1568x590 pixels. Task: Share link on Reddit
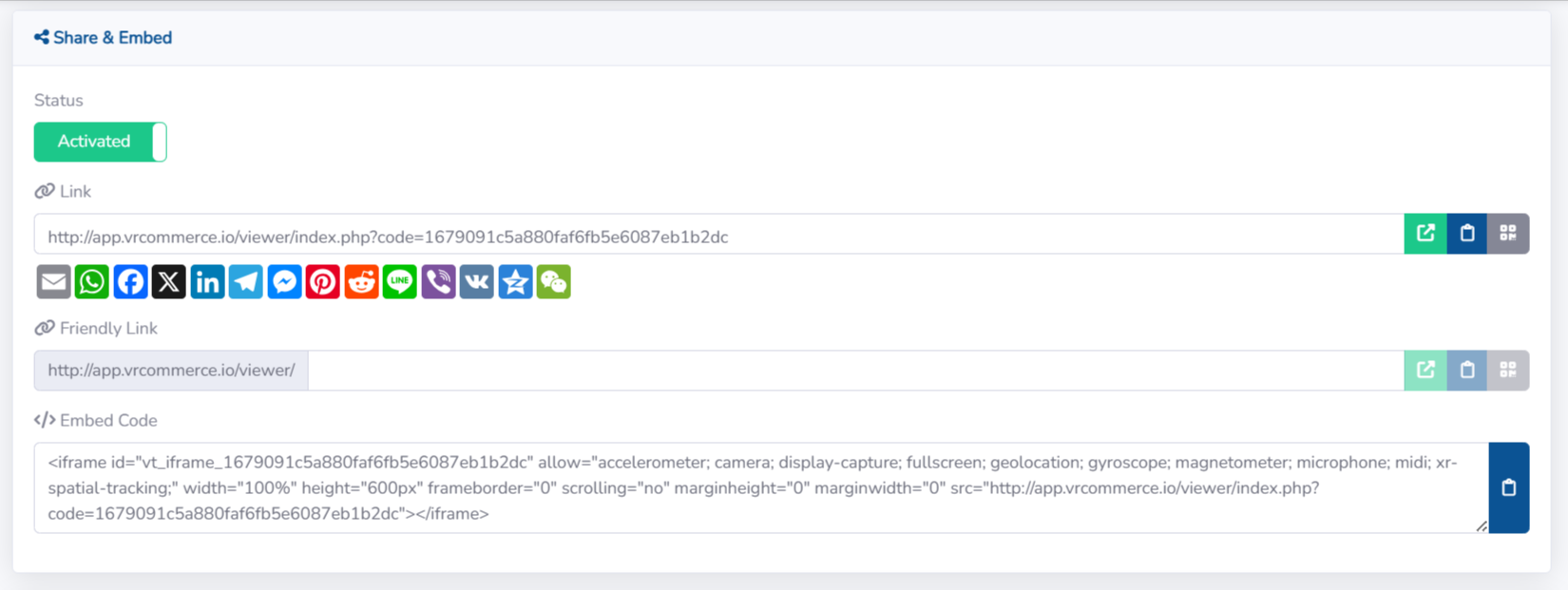tap(361, 282)
